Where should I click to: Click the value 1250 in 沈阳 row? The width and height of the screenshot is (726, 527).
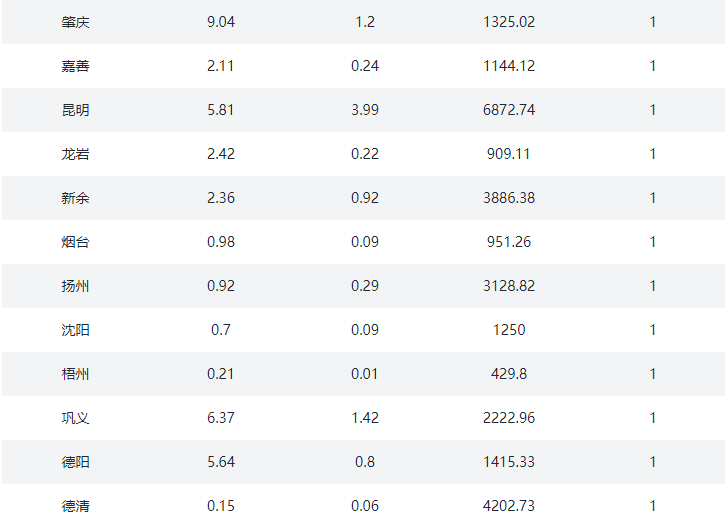click(509, 330)
